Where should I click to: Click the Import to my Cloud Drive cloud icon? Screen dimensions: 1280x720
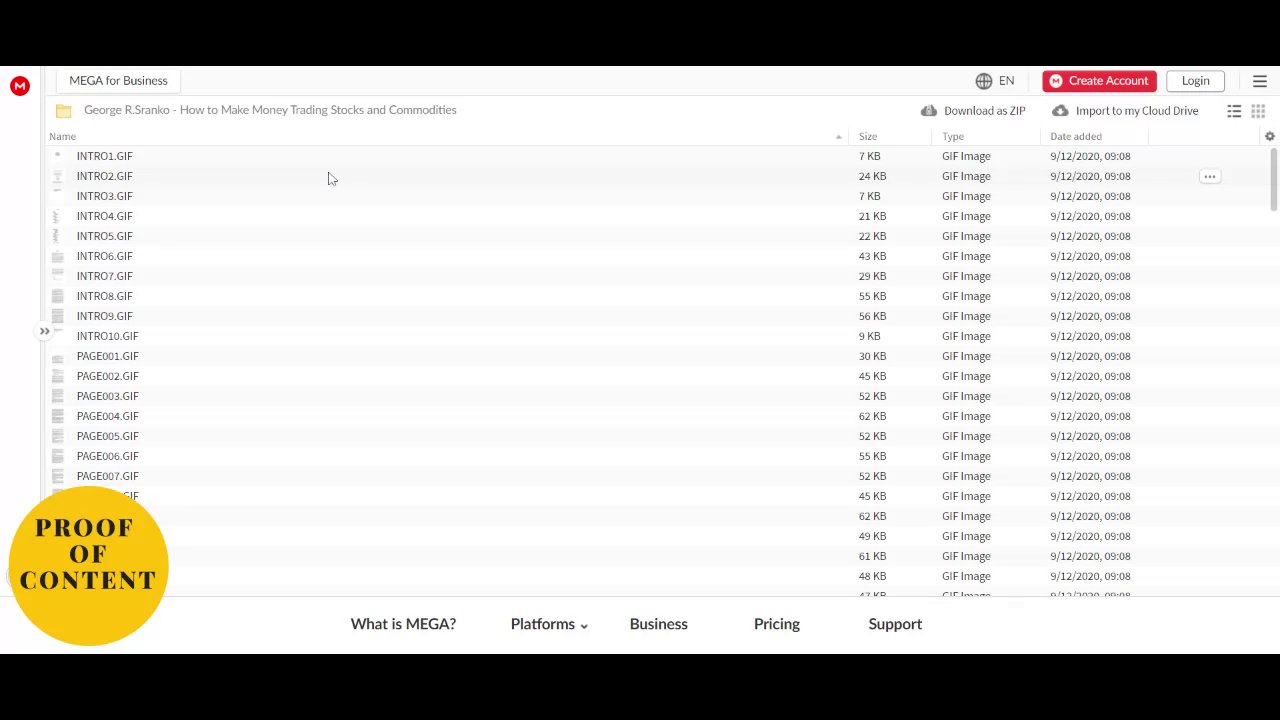click(1060, 111)
